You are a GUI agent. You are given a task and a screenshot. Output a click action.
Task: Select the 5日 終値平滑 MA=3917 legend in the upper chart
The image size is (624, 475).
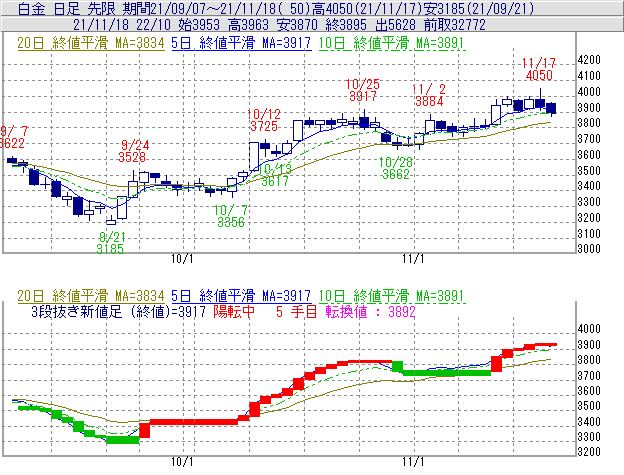point(241,43)
